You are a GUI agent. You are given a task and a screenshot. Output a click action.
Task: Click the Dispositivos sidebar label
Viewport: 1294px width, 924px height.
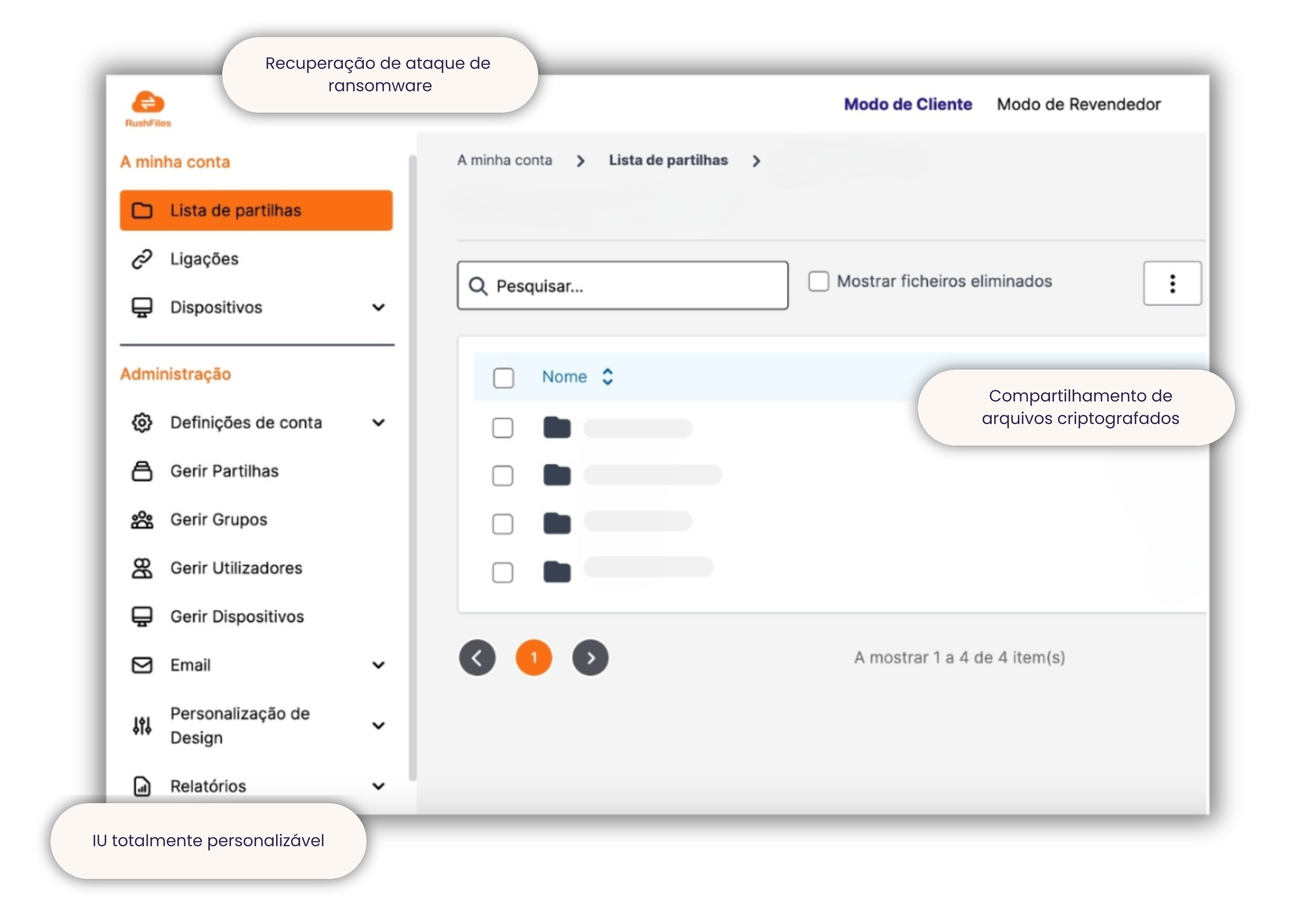[x=216, y=307]
